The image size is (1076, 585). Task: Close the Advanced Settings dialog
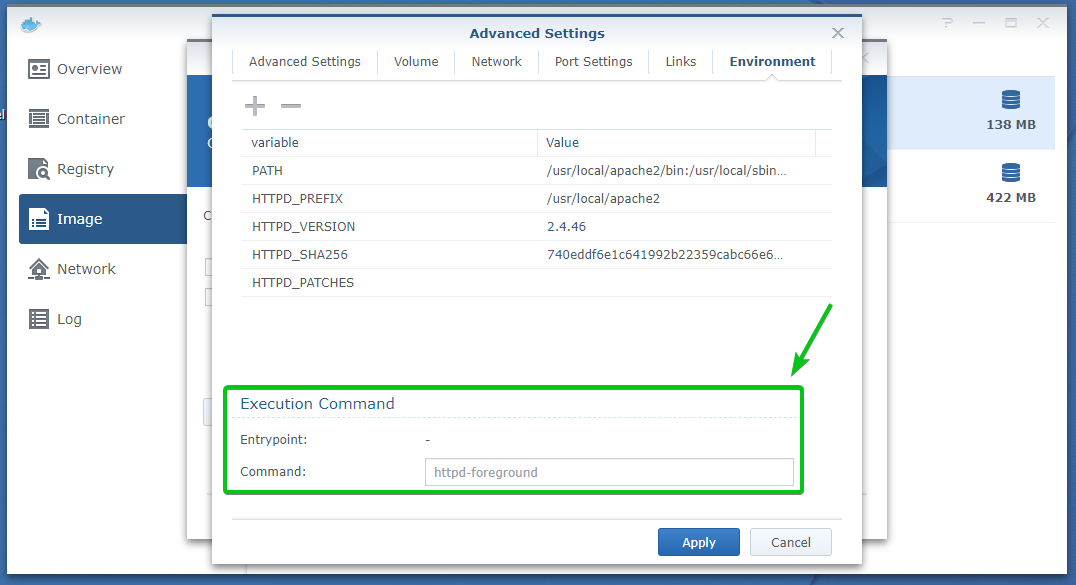pyautogui.click(x=838, y=33)
